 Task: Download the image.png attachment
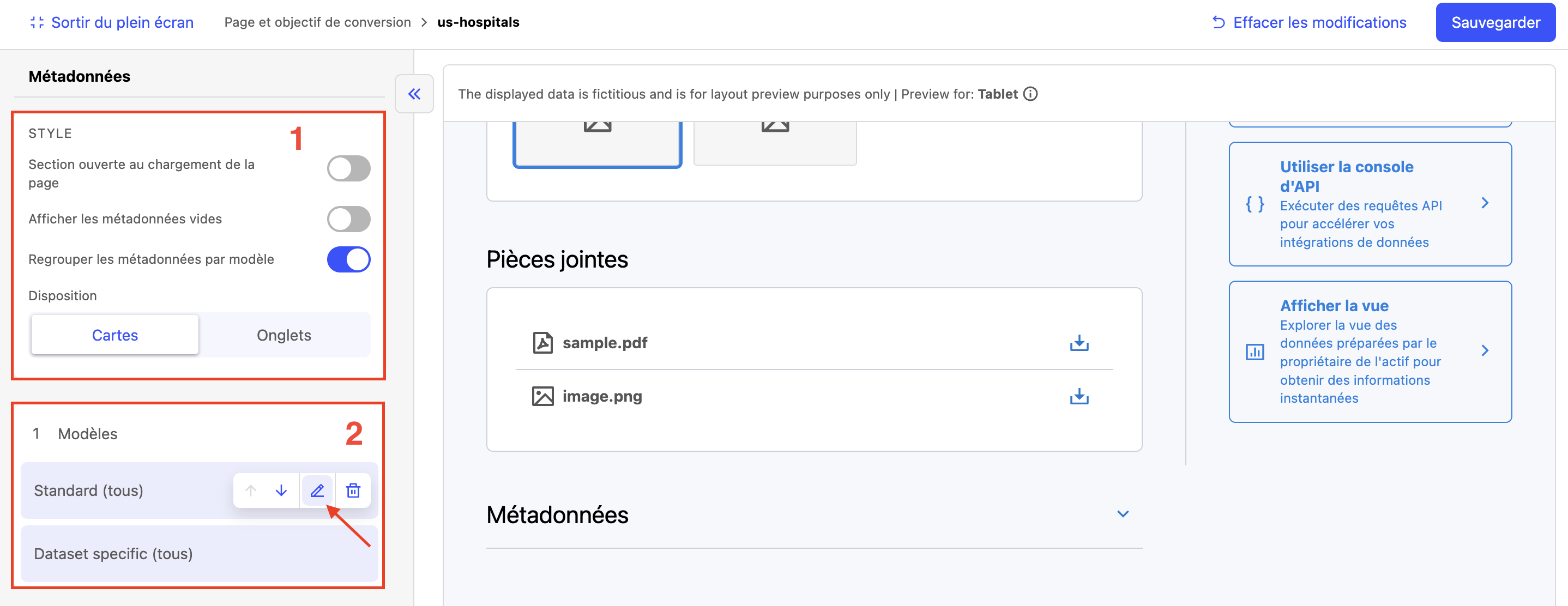(x=1078, y=397)
